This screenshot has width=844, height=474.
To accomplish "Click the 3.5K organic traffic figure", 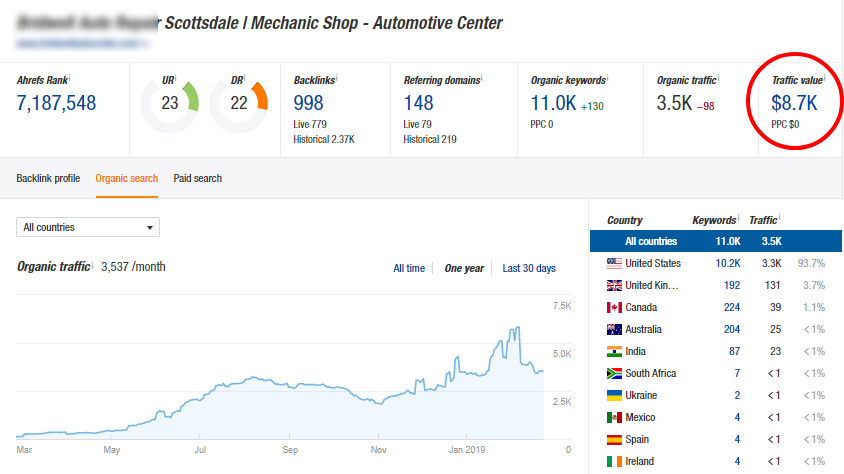I will click(674, 103).
